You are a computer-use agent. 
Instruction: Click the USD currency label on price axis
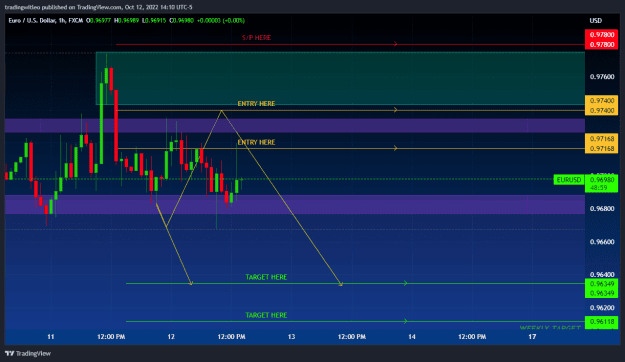(x=596, y=20)
